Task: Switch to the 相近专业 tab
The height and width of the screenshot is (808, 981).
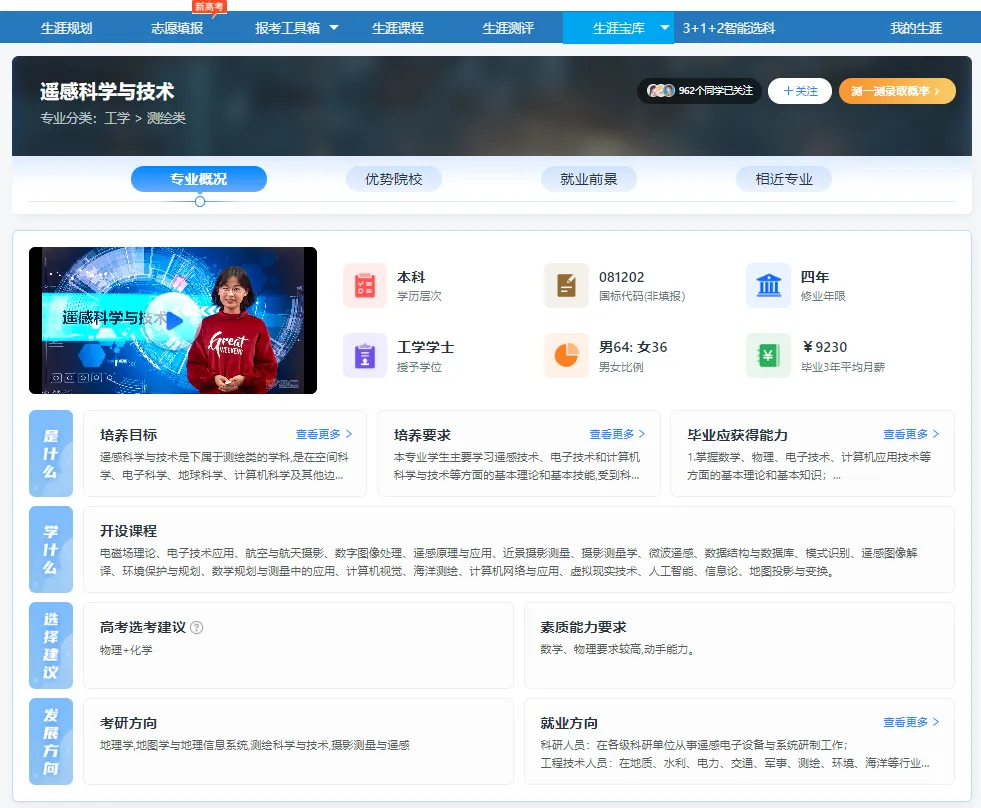Action: point(784,179)
